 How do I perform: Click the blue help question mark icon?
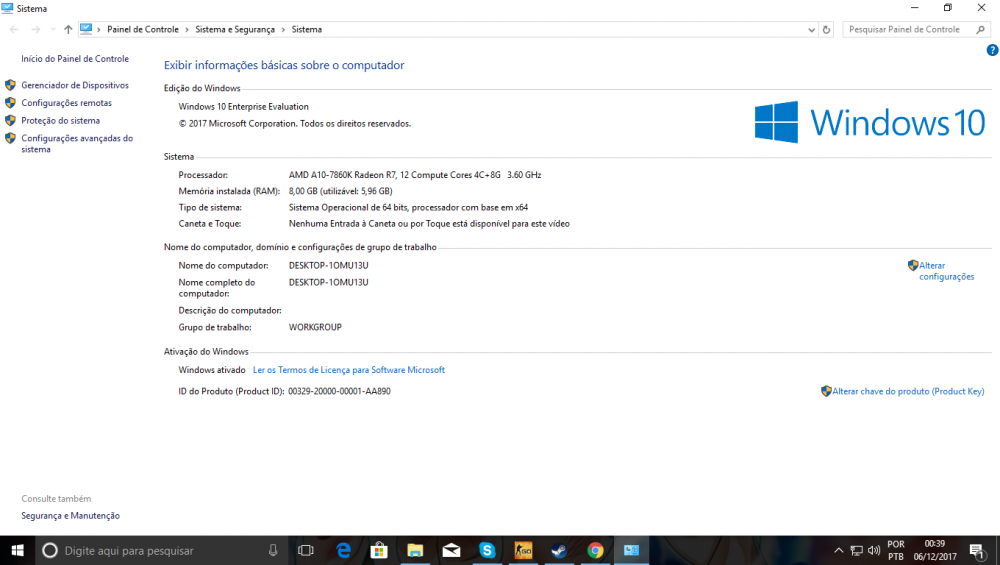(992, 50)
